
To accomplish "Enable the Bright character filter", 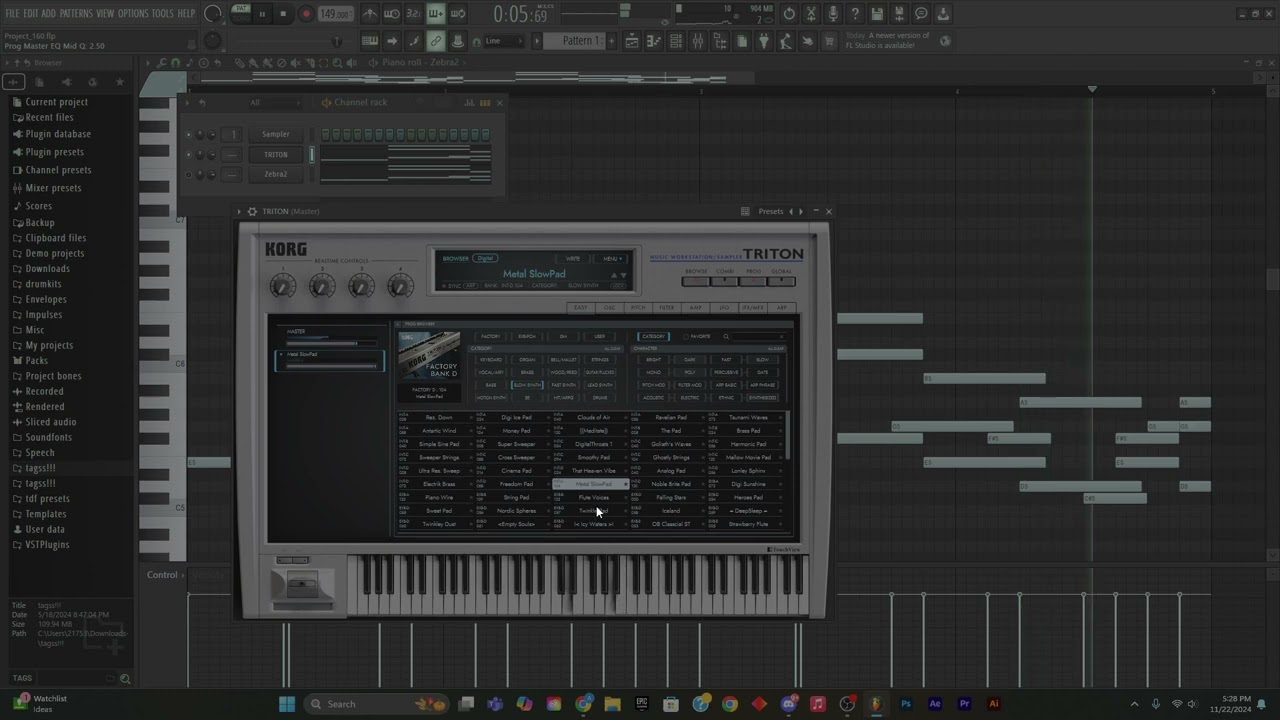I will pos(653,360).
